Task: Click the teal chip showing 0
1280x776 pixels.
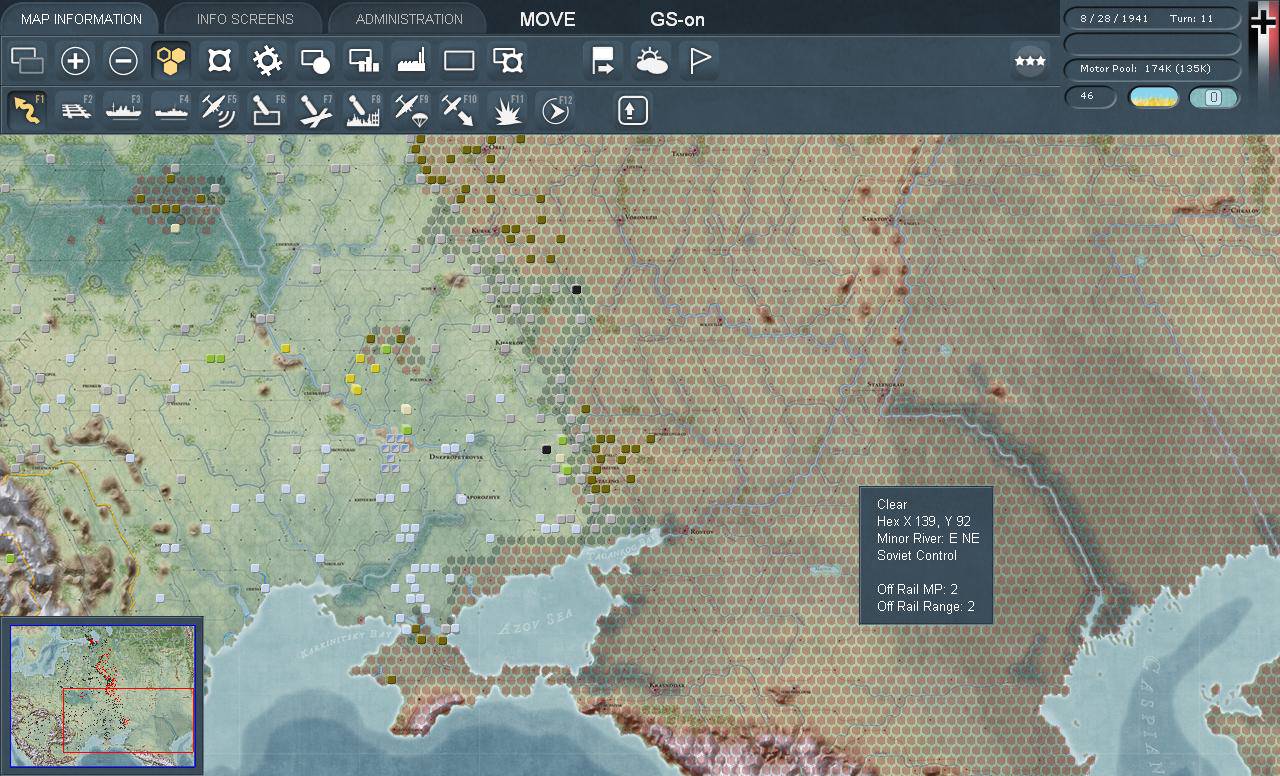Action: pyautogui.click(x=1214, y=97)
